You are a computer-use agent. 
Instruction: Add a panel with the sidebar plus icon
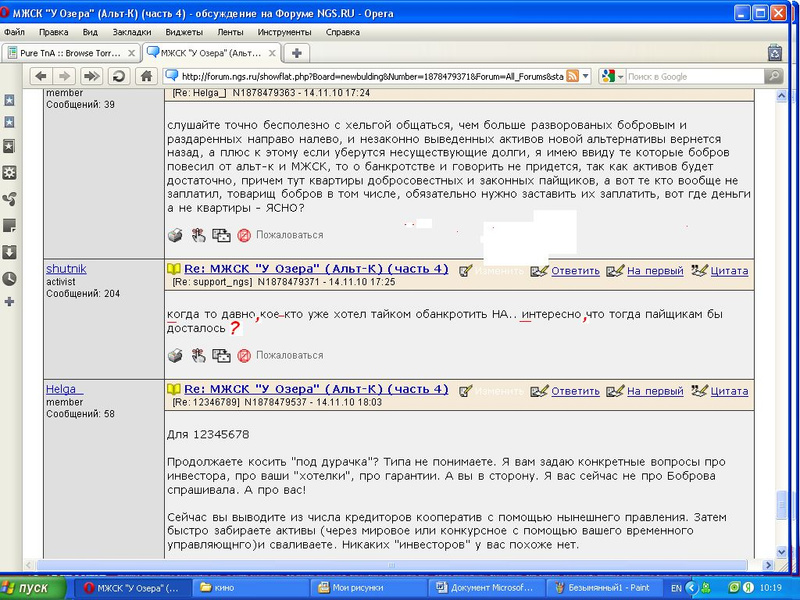pyautogui.click(x=10, y=302)
